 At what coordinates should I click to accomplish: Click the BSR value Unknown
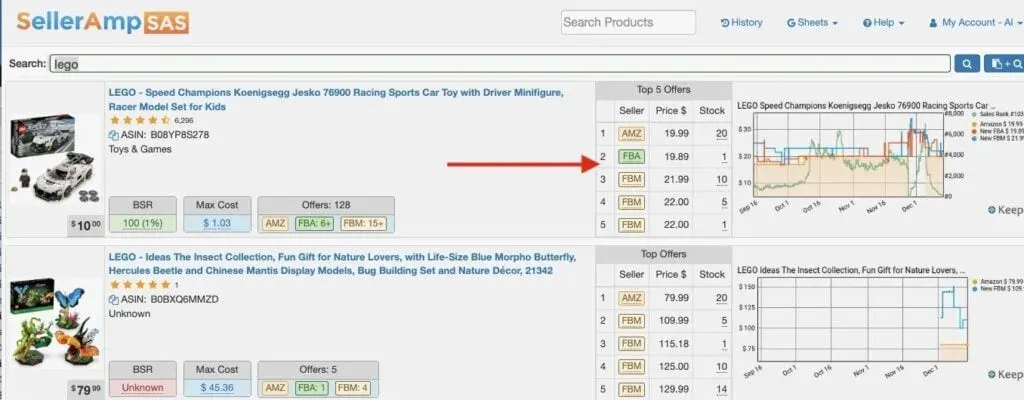click(142, 388)
